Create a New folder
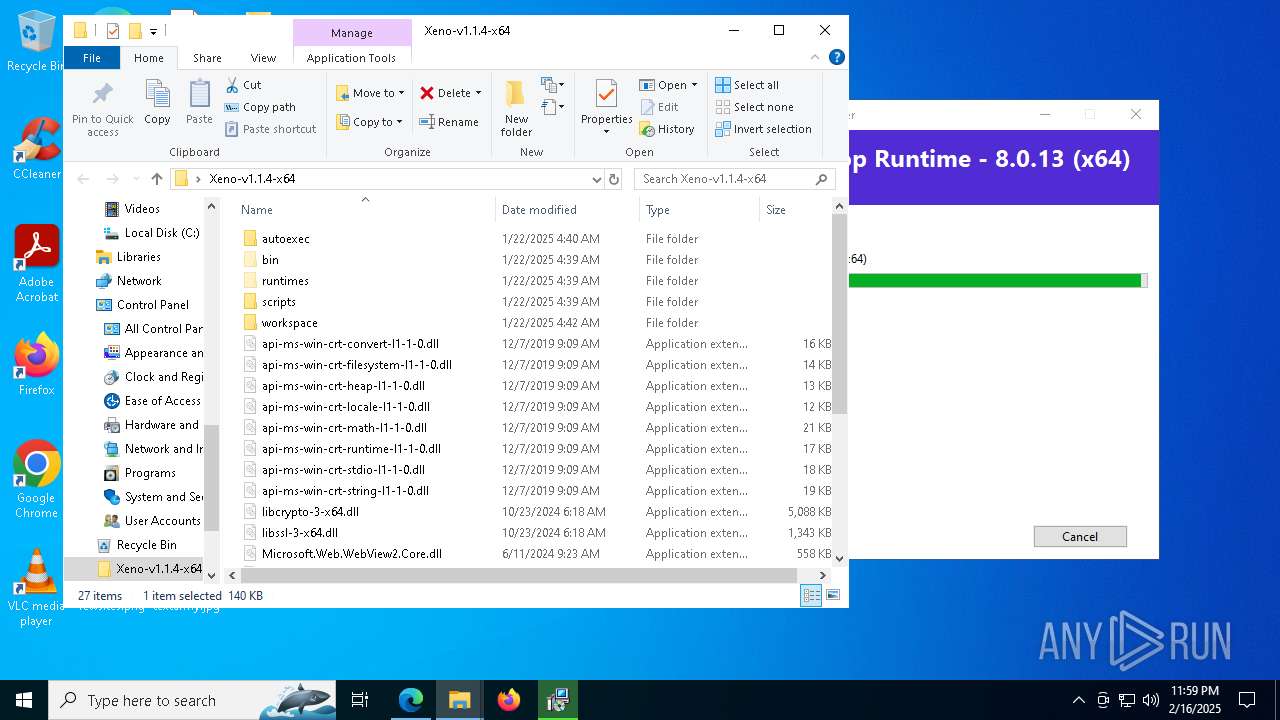 click(x=516, y=108)
